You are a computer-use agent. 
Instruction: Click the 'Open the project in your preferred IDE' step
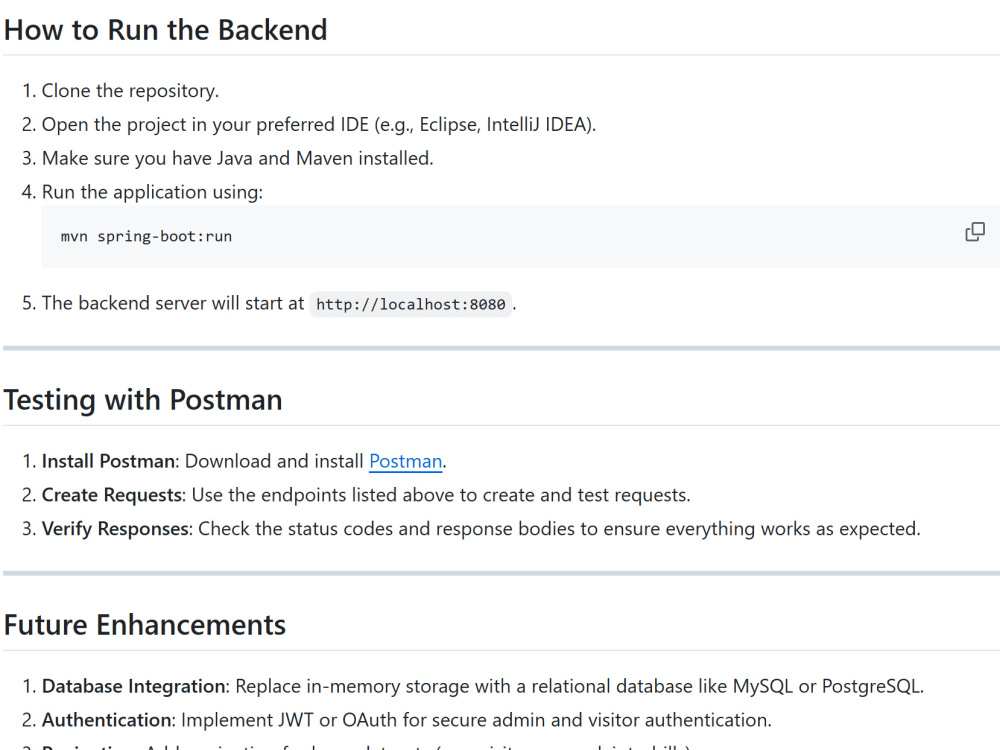click(x=319, y=124)
